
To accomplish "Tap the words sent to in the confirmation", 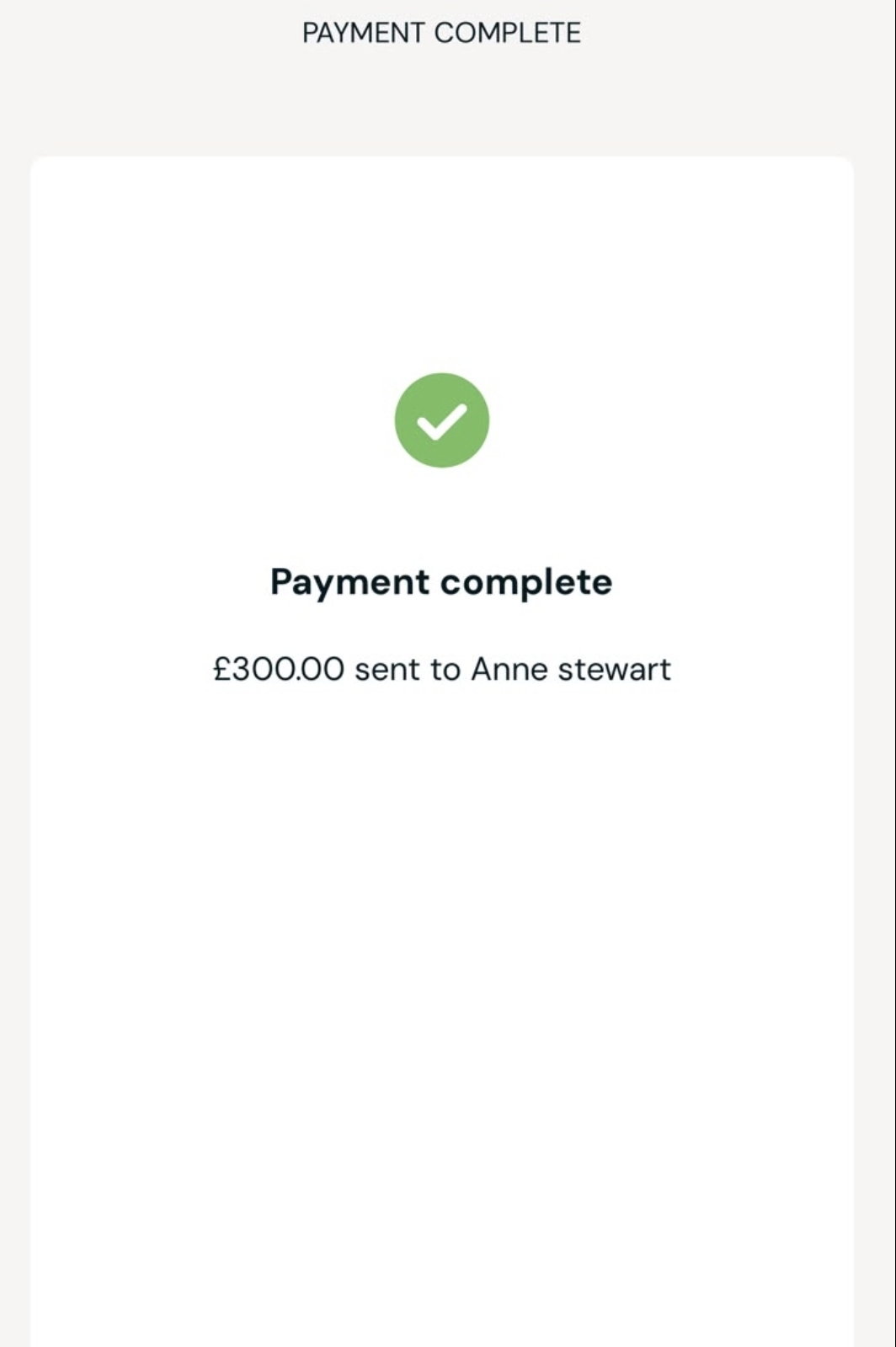I will pos(408,670).
